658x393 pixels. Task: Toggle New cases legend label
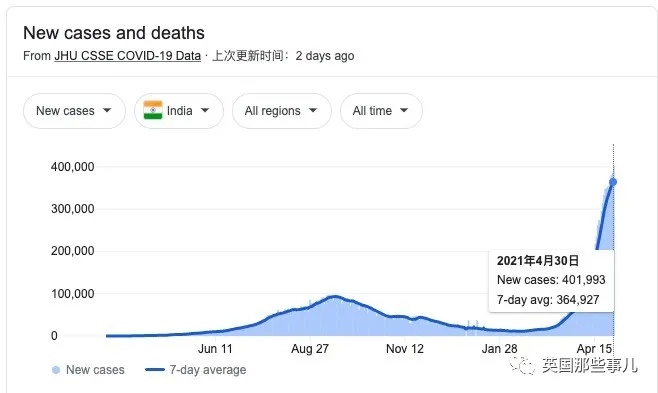click(x=95, y=370)
